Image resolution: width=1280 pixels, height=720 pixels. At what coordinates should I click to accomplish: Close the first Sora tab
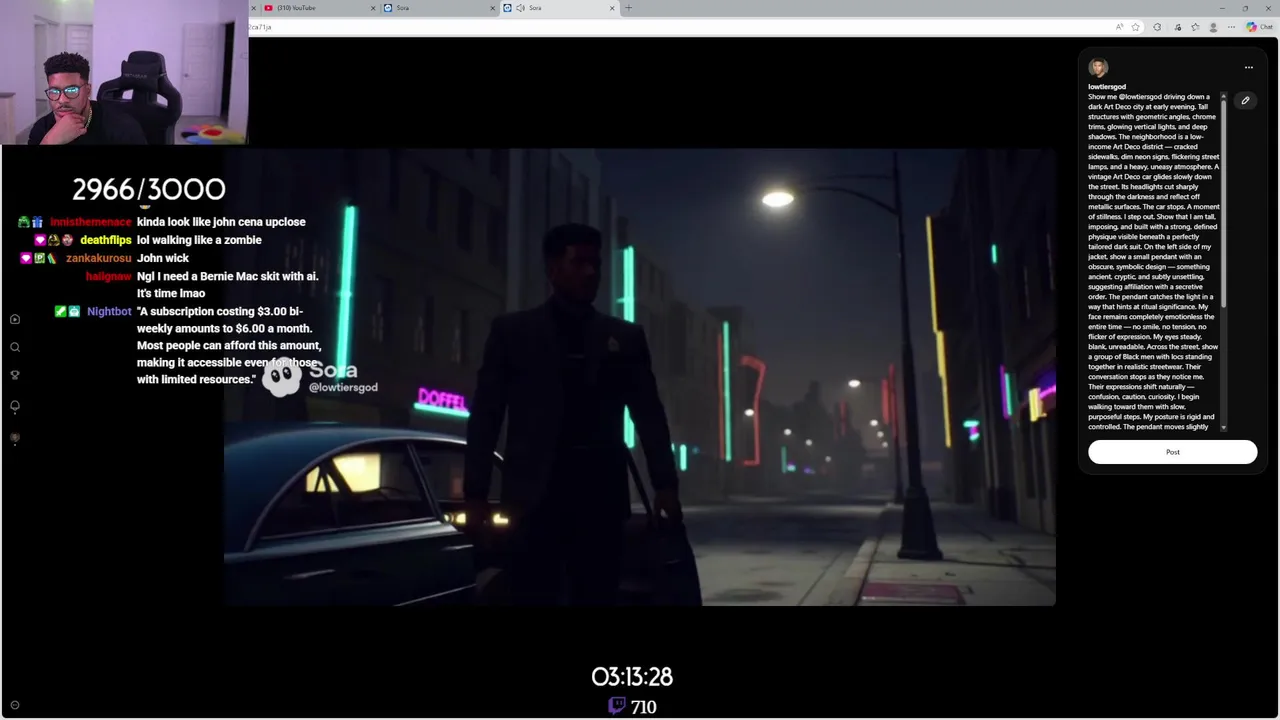point(493,8)
